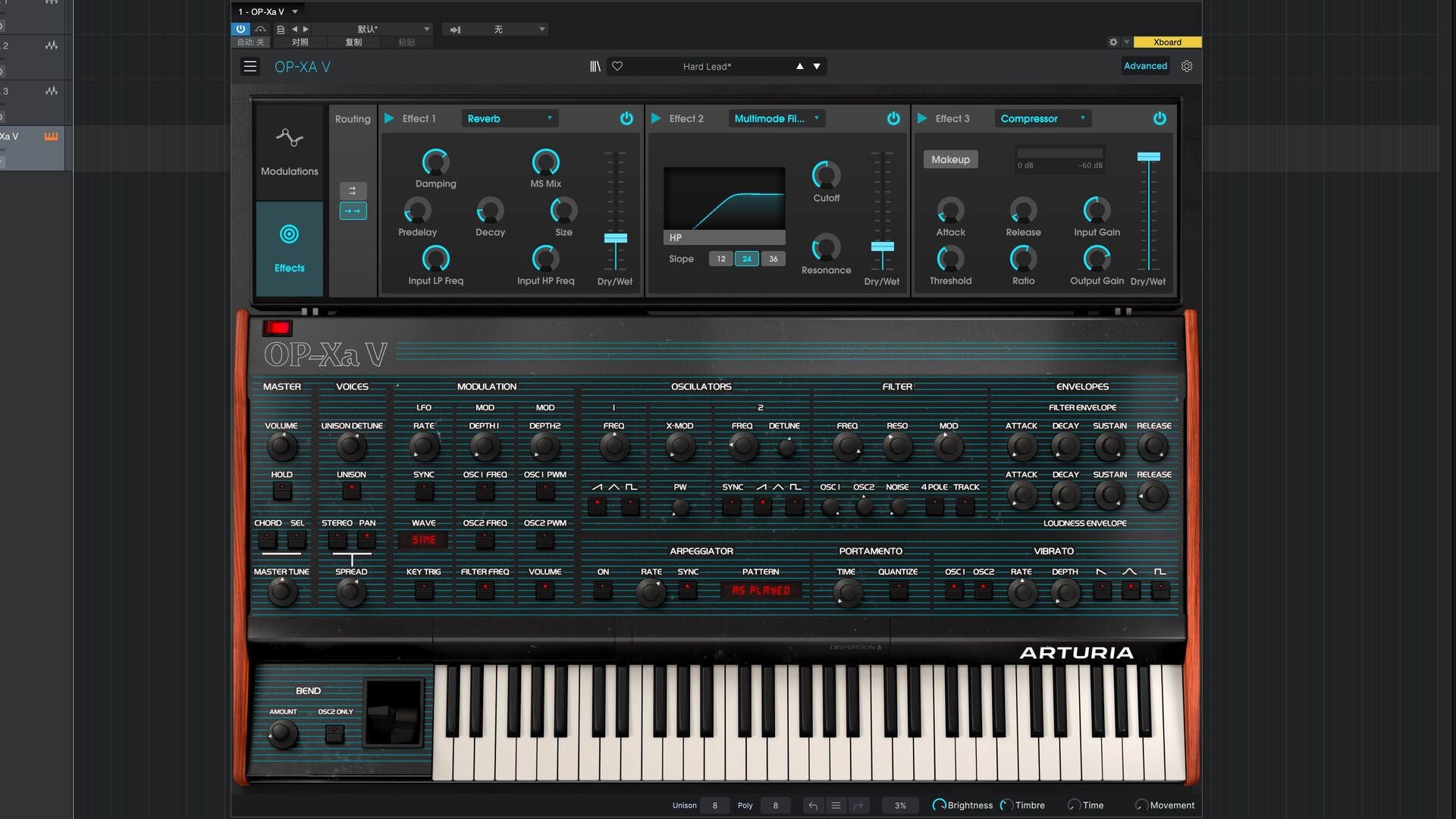This screenshot has width=1456, height=819.
Task: Click the compressor Makeup button
Action: (x=950, y=159)
